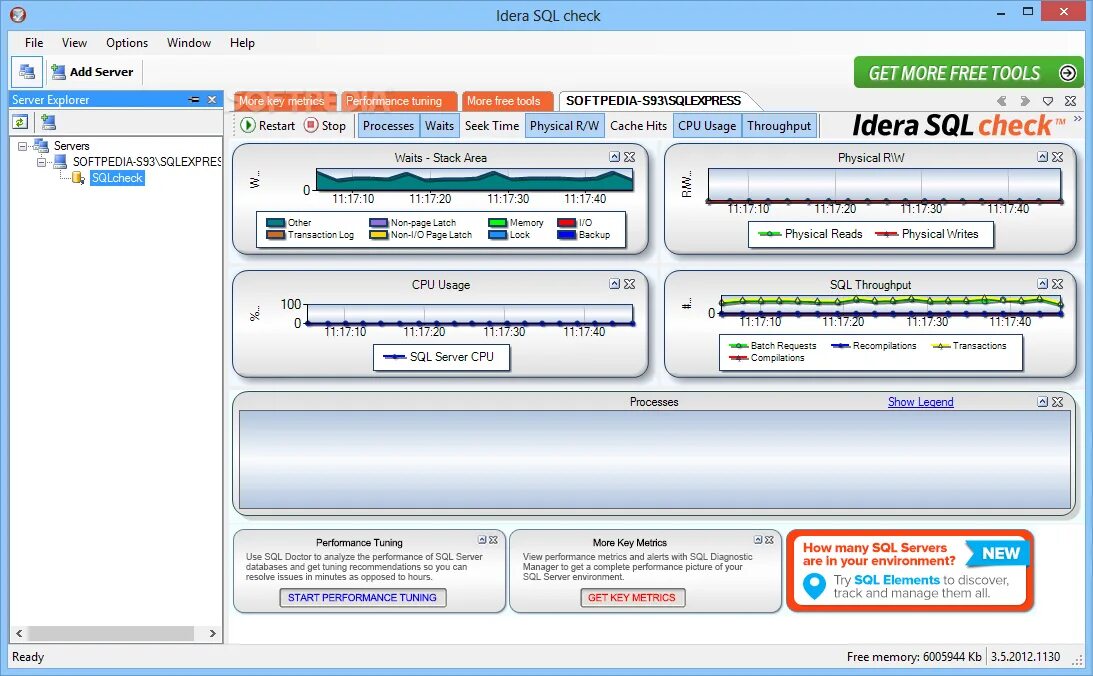Select SOFTPEDIA-S93\SQLEXPRESS server in tree
Image resolution: width=1093 pixels, height=676 pixels.
coord(146,162)
